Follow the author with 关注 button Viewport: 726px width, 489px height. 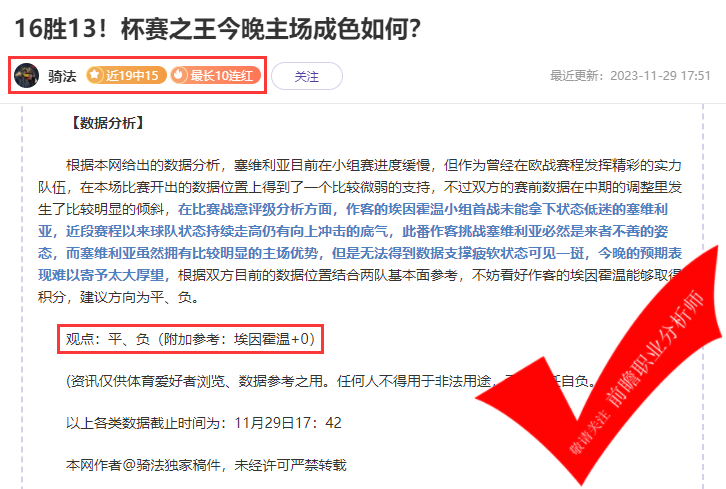307,76
